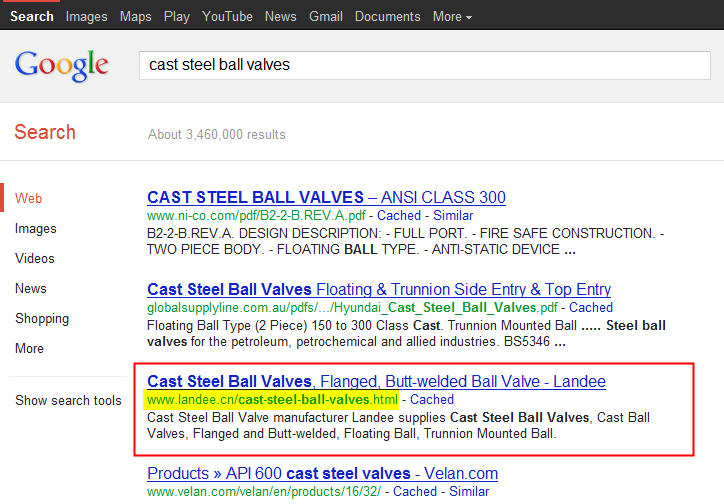
Task: Filter results by Images in sidebar
Action: tap(36, 228)
